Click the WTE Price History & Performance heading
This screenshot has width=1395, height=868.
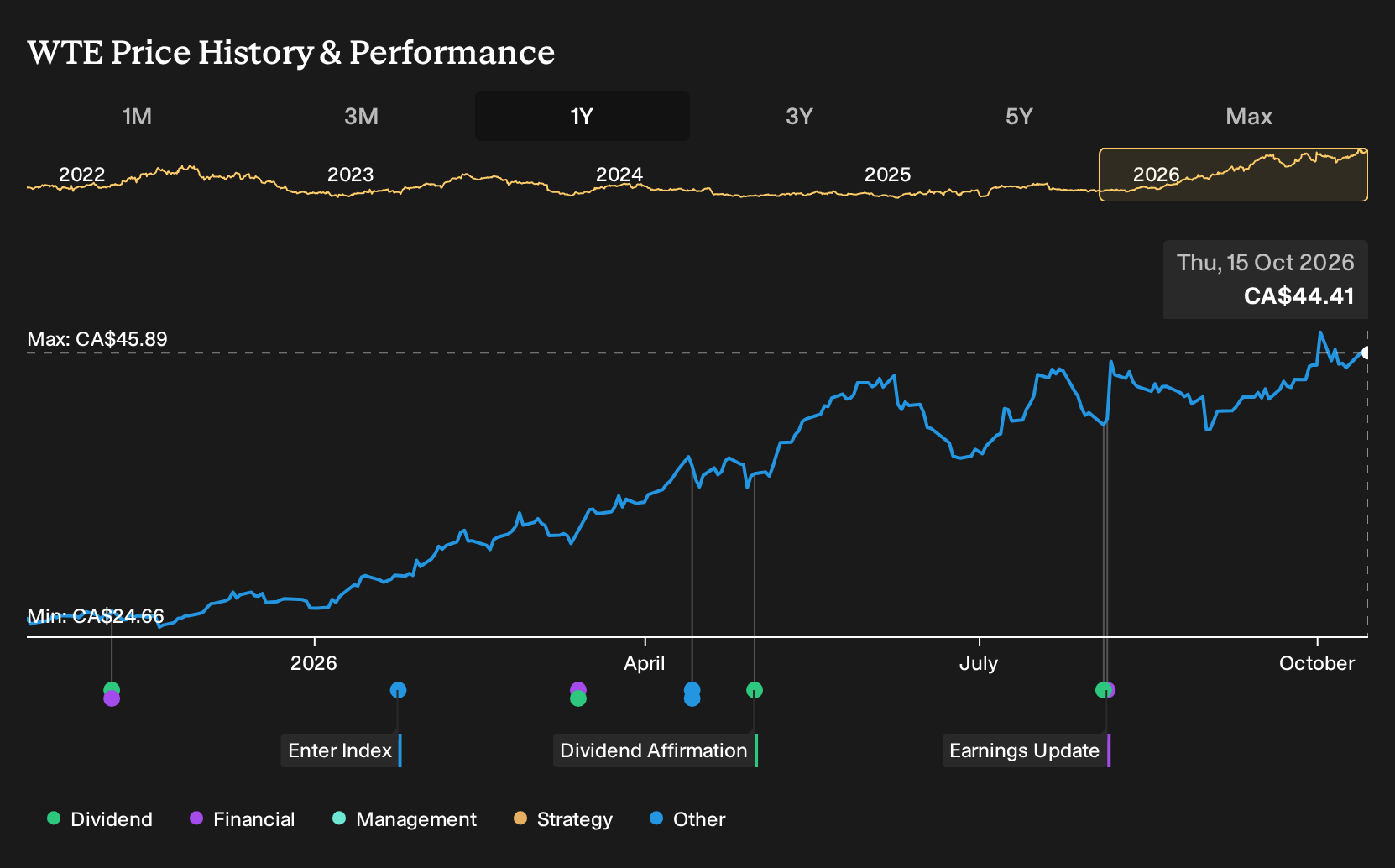point(291,52)
